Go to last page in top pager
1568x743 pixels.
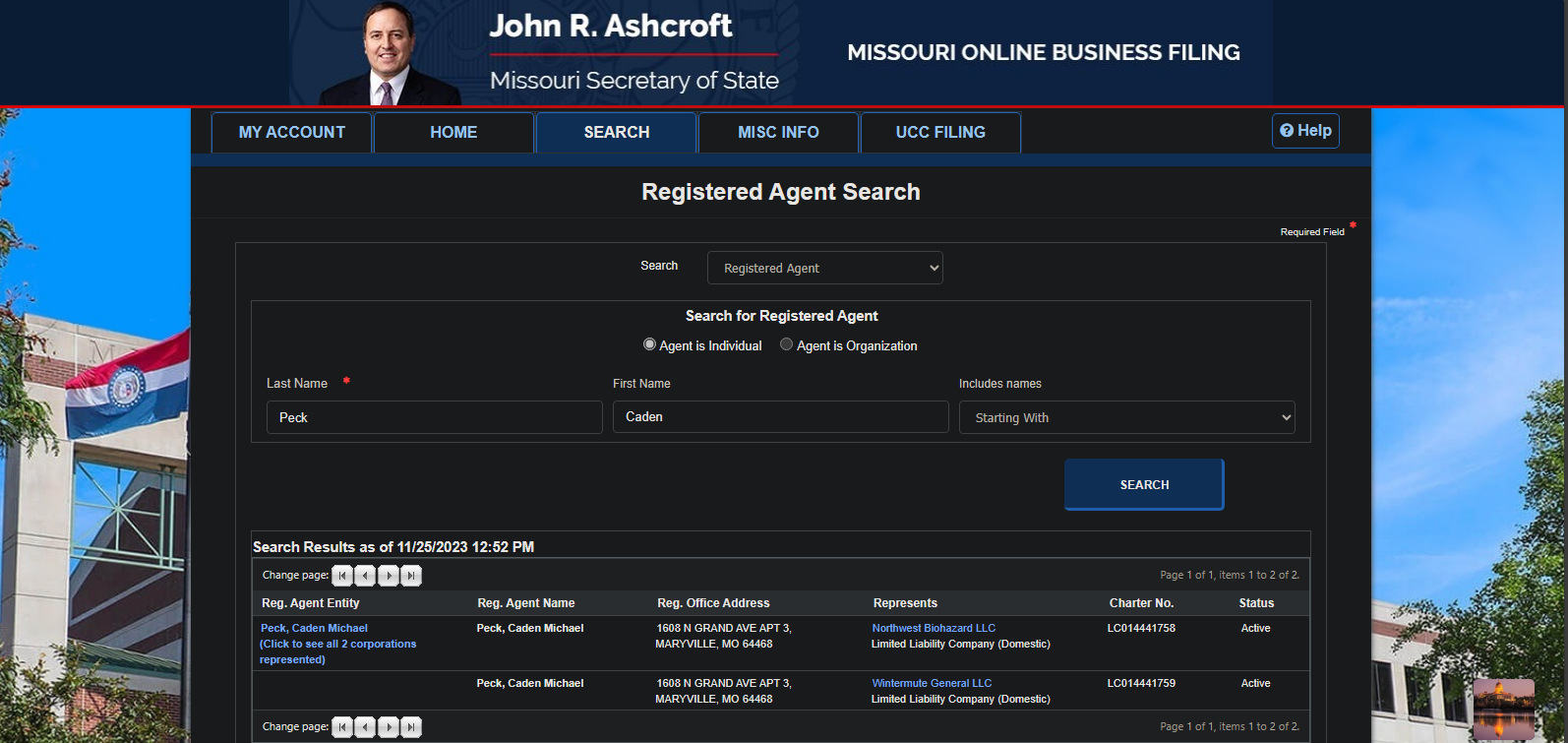pos(411,576)
